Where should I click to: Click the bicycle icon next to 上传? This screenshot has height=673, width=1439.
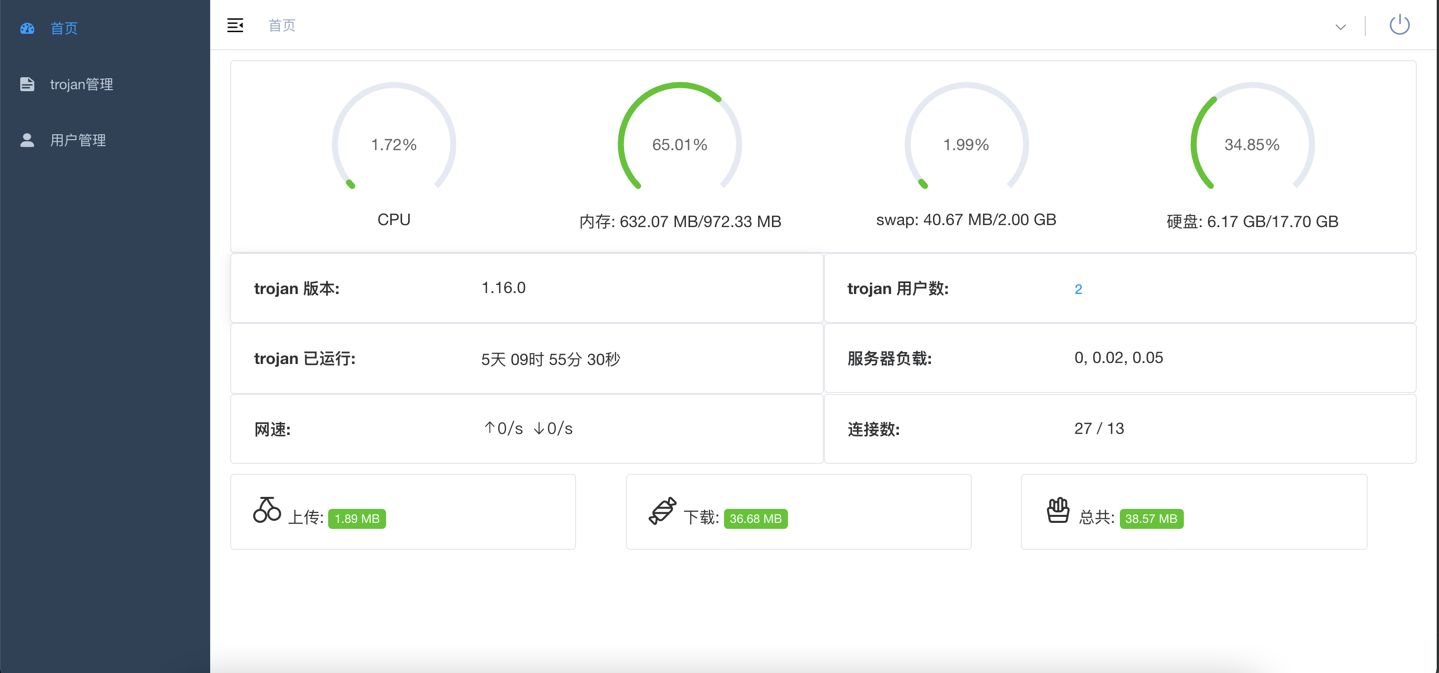click(267, 510)
